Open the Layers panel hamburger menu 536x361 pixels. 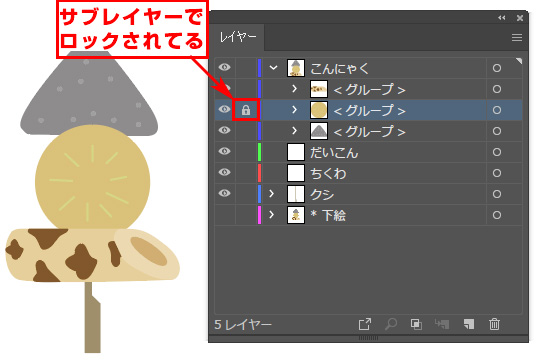[x=517, y=37]
